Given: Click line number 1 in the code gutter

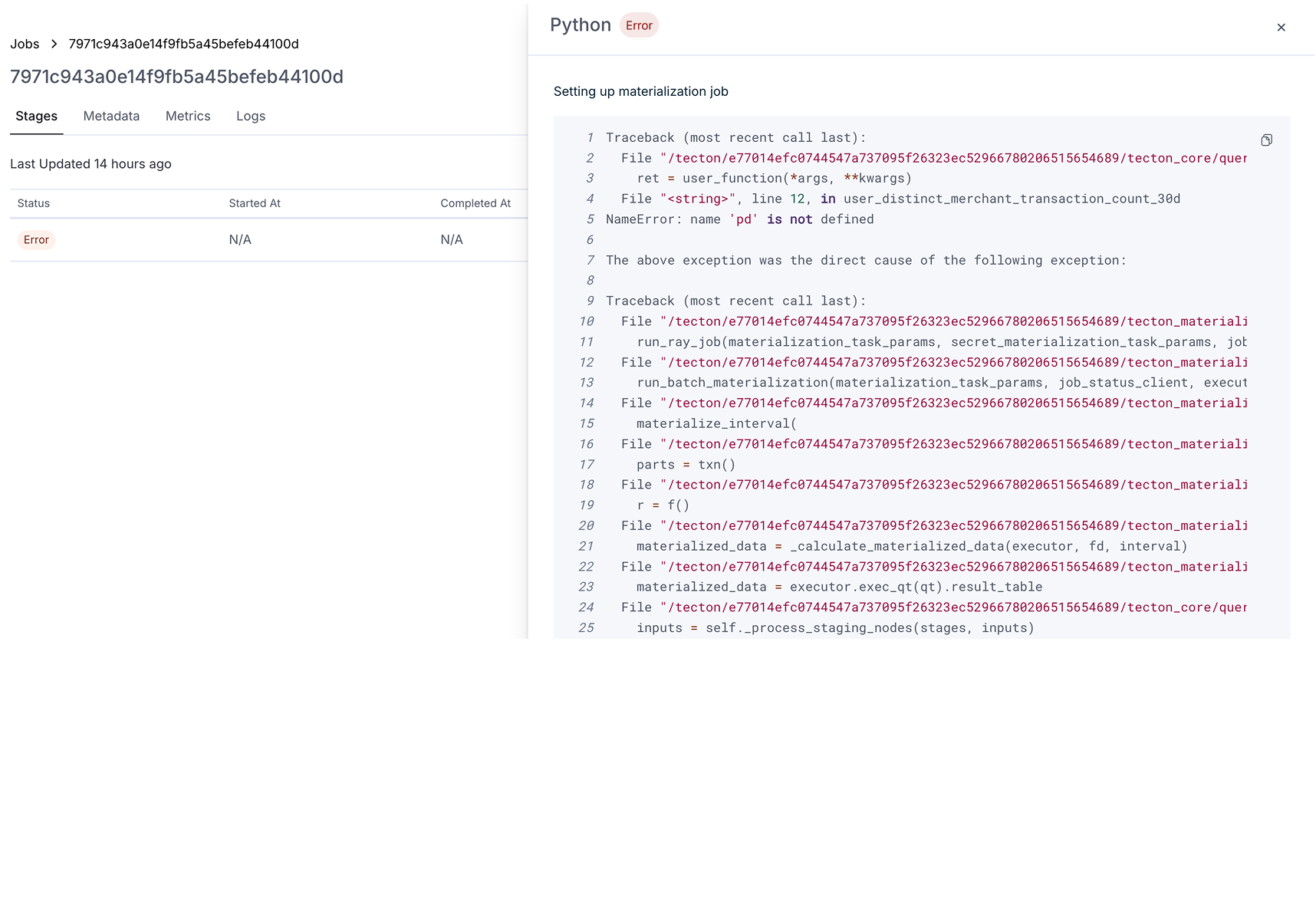Looking at the screenshot, I should coord(590,138).
